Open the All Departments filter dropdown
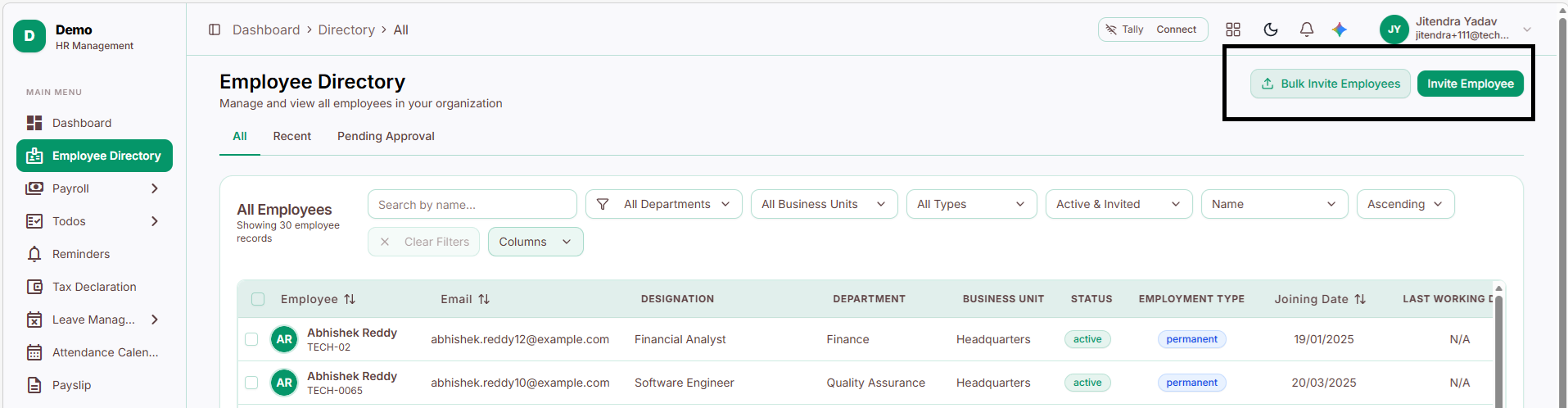The width and height of the screenshot is (1568, 408). click(x=664, y=204)
